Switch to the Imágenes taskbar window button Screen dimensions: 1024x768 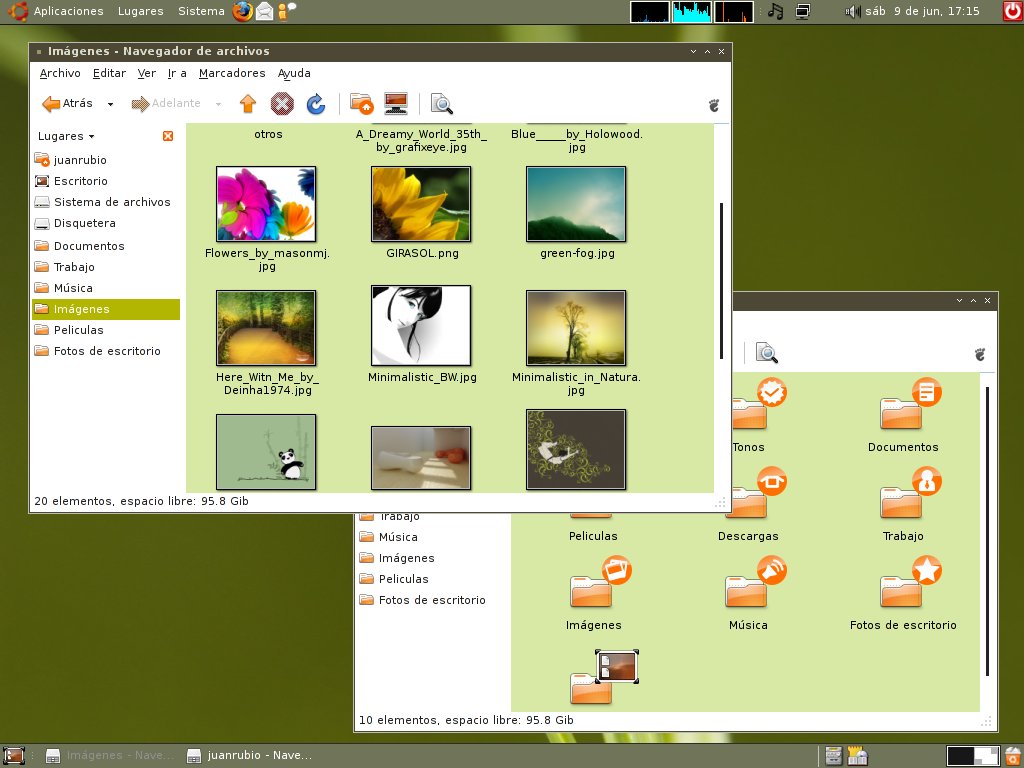(x=110, y=756)
